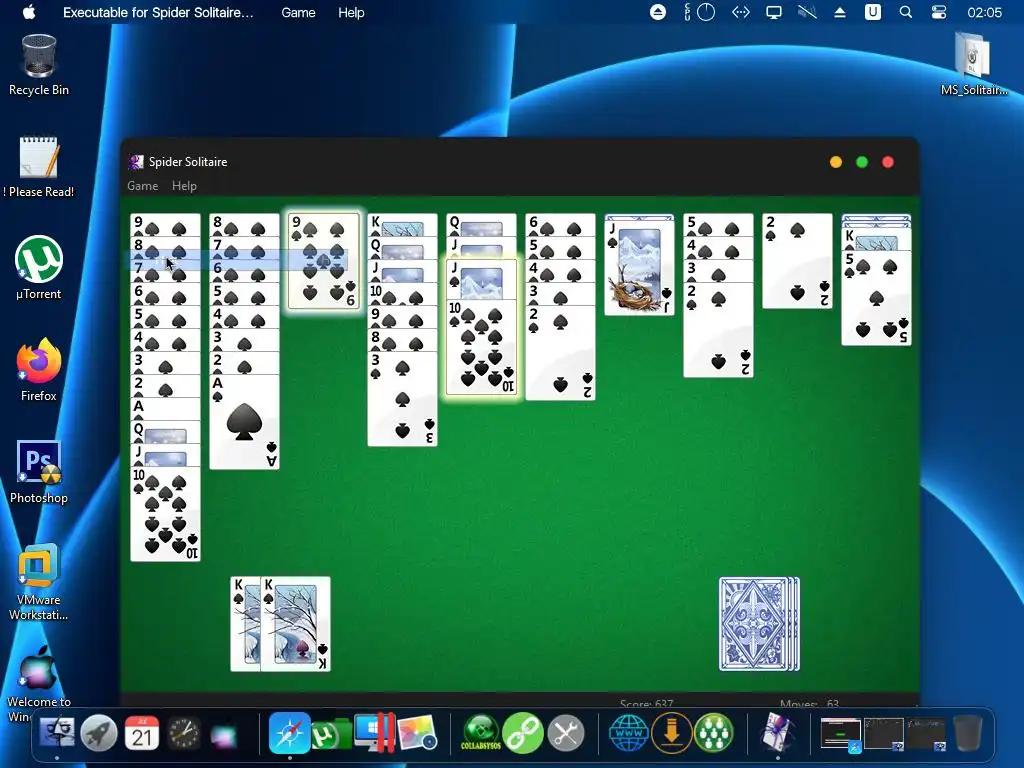Viewport: 1024px width, 768px height.
Task: Click the CPU meter icon in menu bar
Action: point(699,12)
